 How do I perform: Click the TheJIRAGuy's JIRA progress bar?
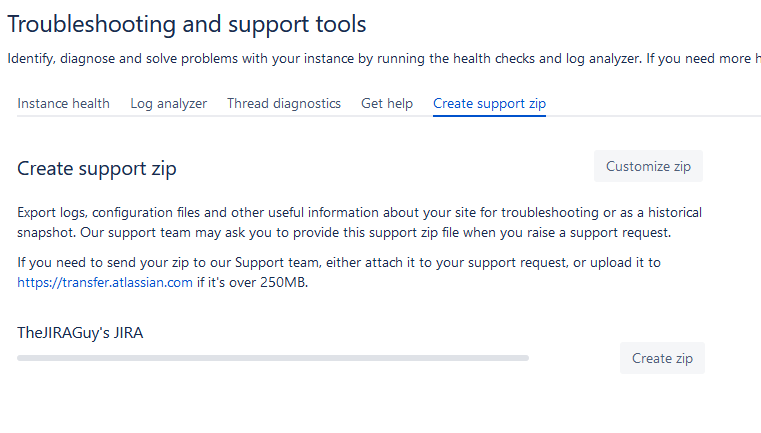click(x=273, y=357)
